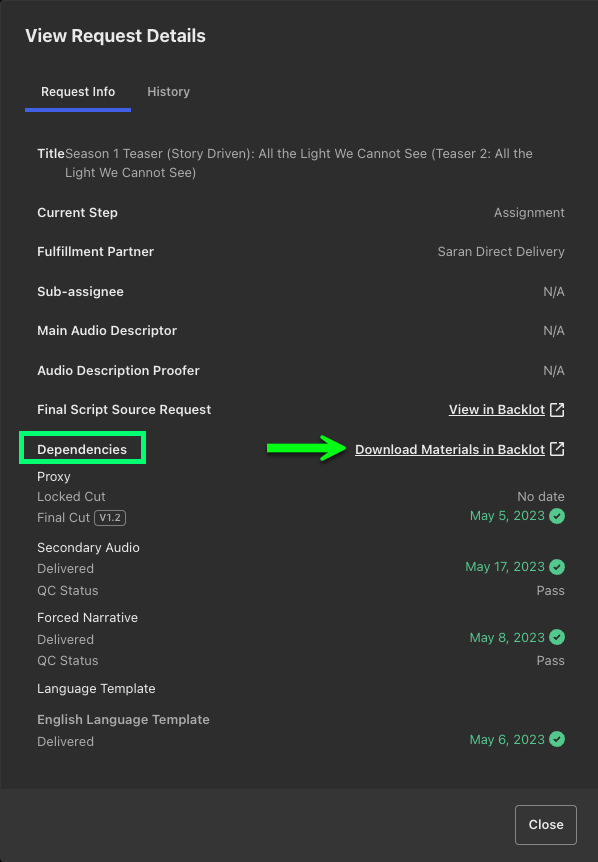Click external link icon beside Download Materials

click(x=557, y=449)
